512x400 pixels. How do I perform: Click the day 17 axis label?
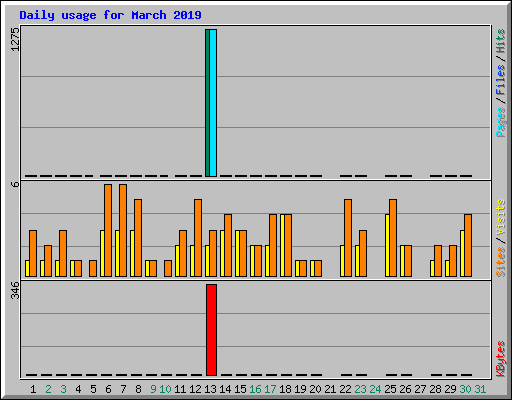coord(270,389)
